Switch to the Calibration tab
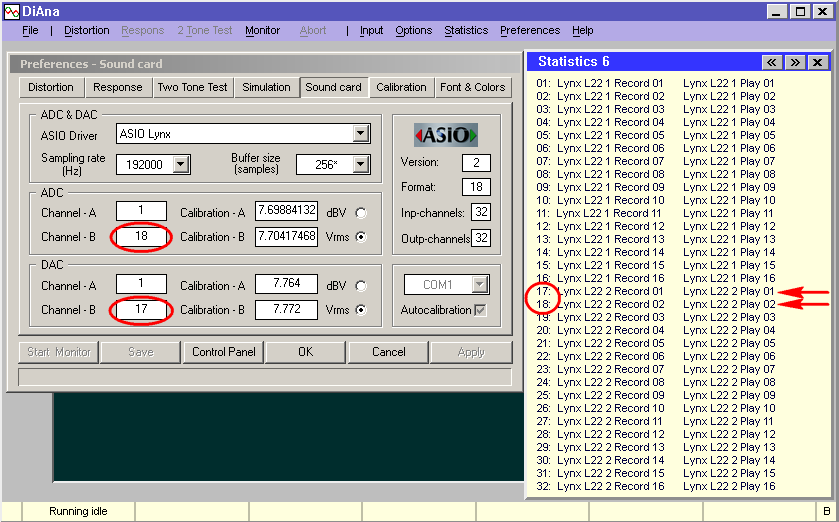This screenshot has width=839, height=522. click(x=401, y=87)
